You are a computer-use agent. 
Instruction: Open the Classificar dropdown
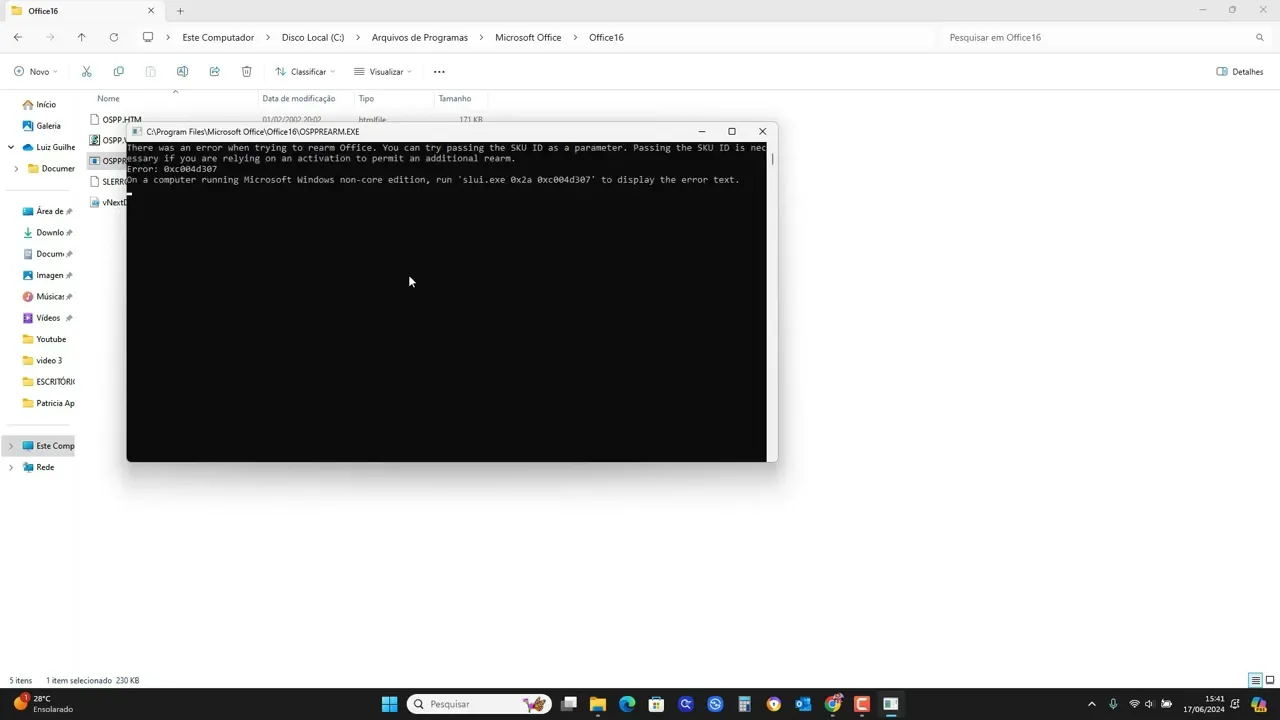[x=305, y=72]
